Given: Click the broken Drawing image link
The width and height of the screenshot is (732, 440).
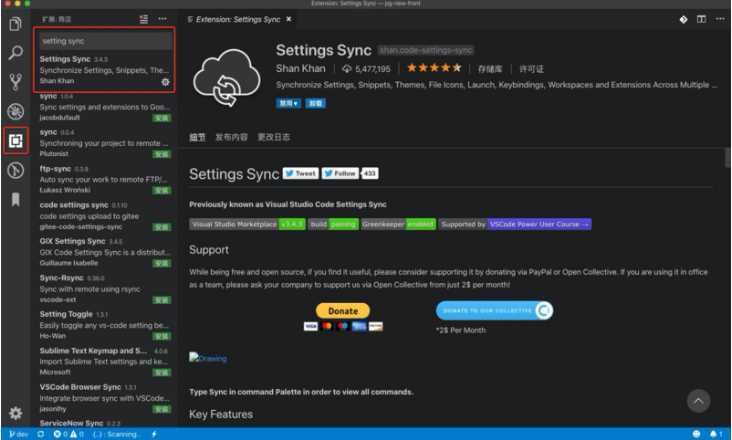Looking at the screenshot, I should 208,358.
